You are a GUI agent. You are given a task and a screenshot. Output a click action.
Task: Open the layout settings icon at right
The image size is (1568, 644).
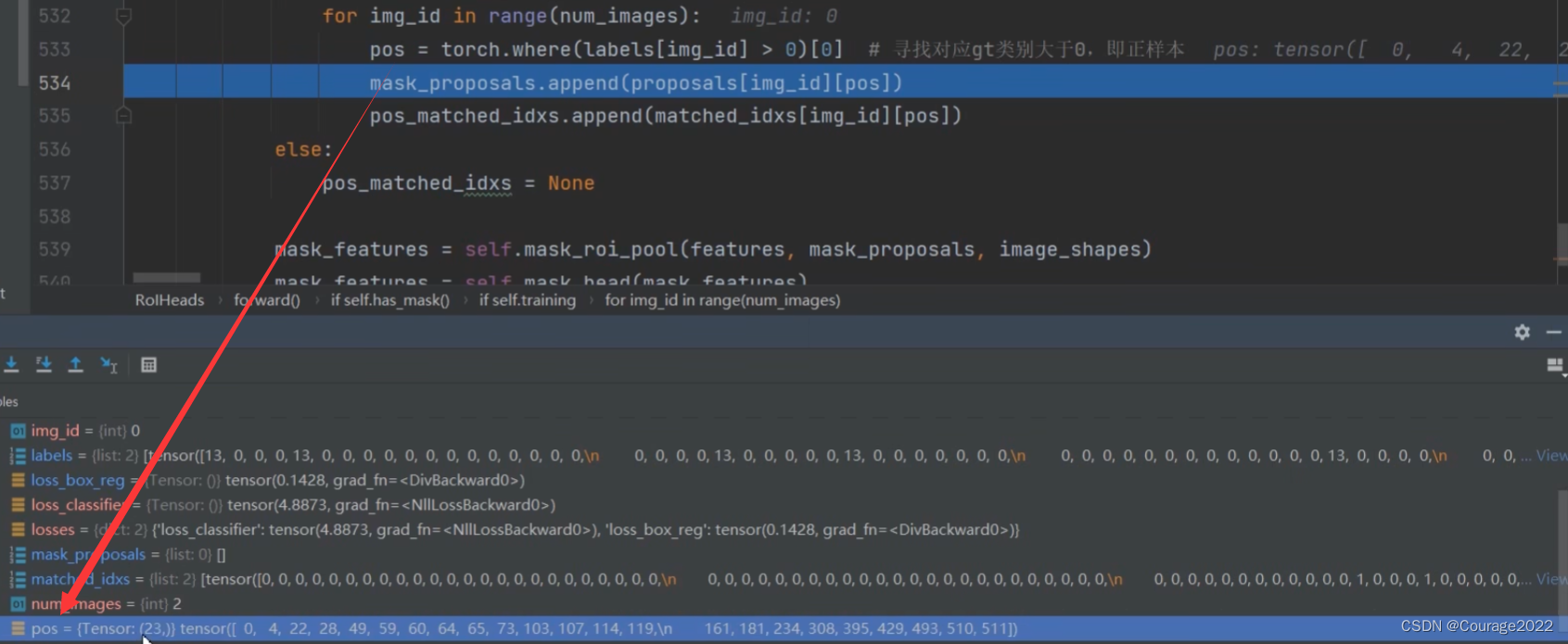[x=1555, y=366]
